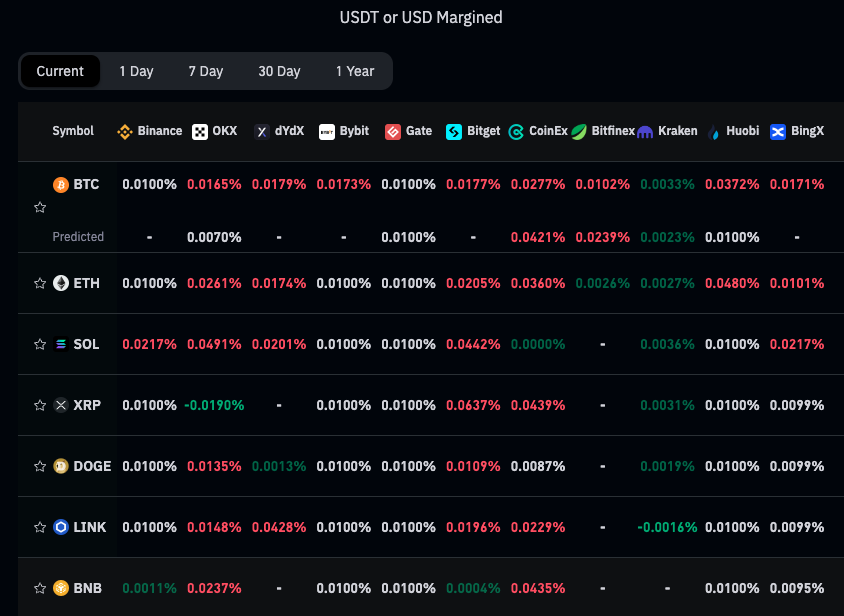Toggle the favorite star for BTC
The width and height of the screenshot is (844, 616).
pos(40,207)
